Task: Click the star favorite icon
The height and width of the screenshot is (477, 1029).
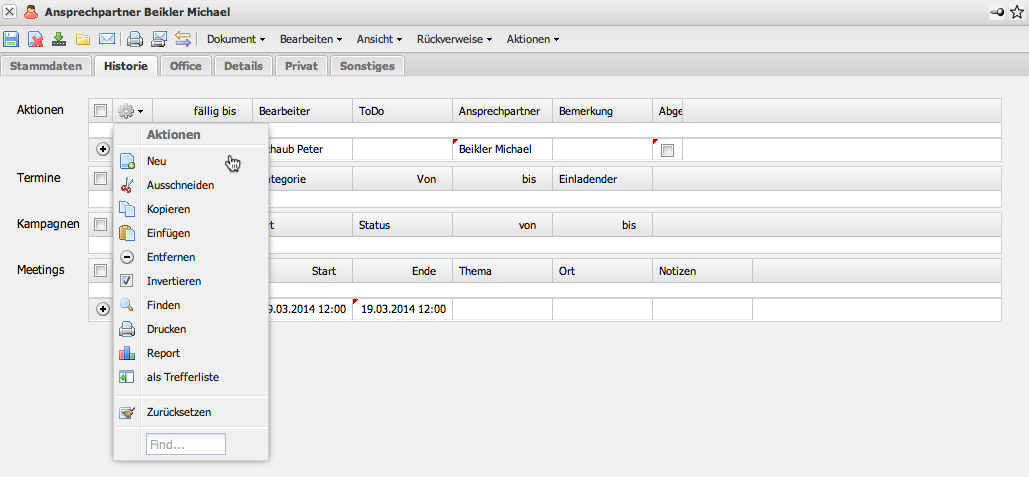Action: tap(1017, 12)
